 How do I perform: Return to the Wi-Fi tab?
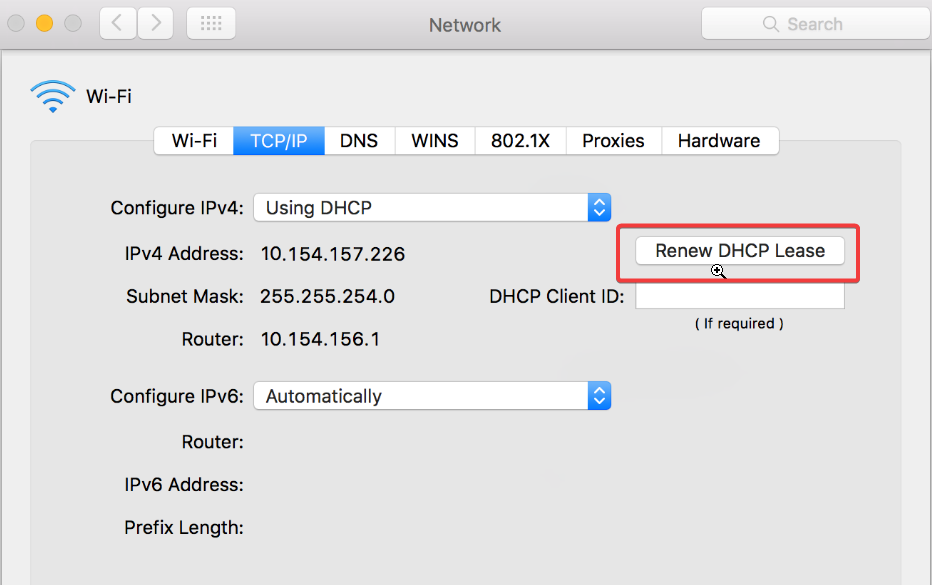click(x=193, y=140)
